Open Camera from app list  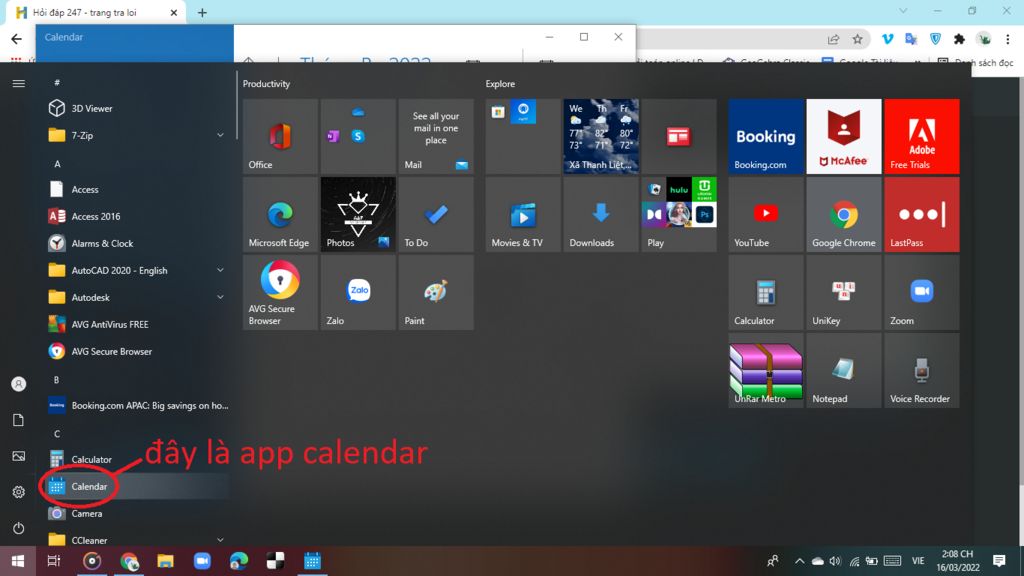[136, 513]
